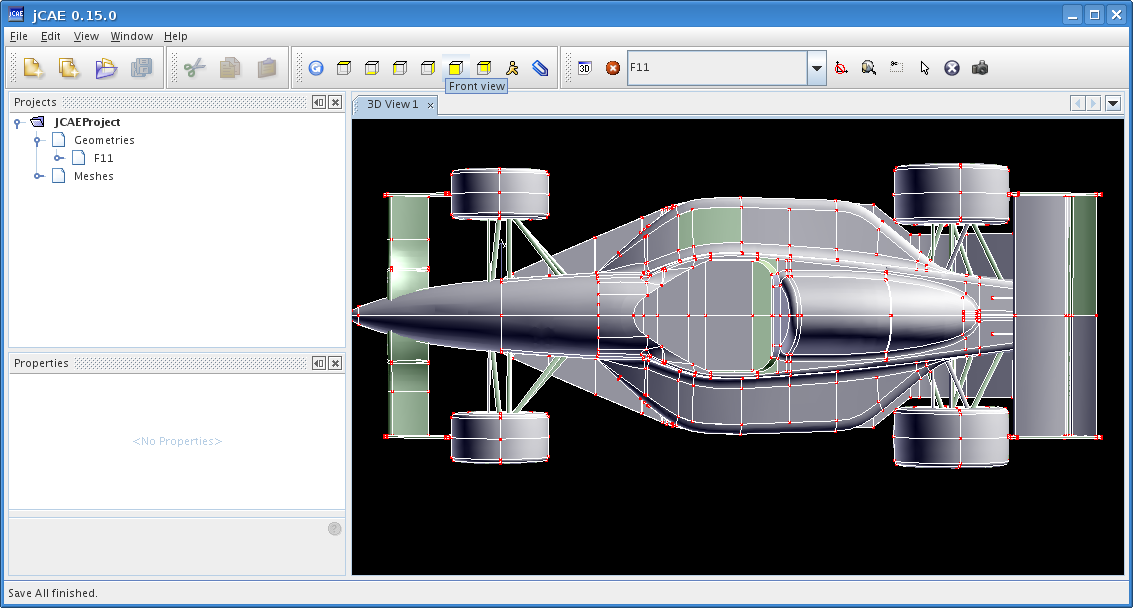
Task: Click the Cut scissors icon
Action: tap(194, 68)
